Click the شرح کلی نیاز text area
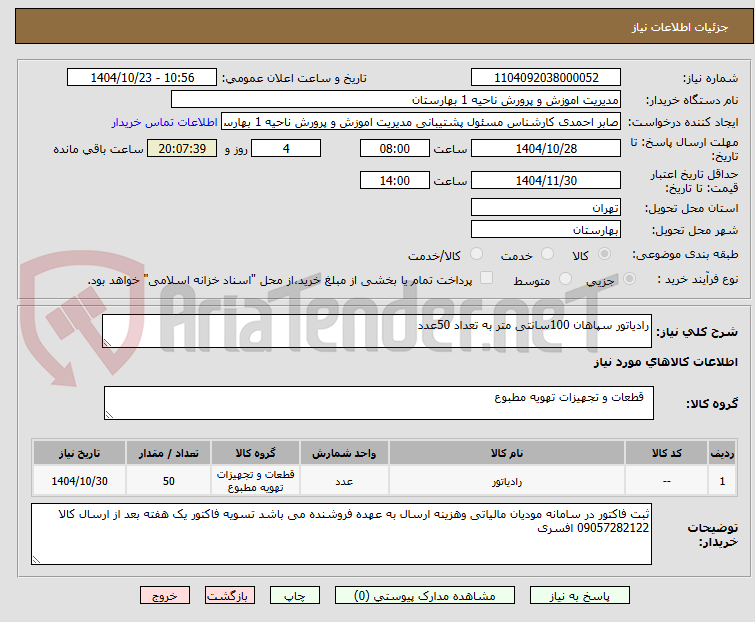Image resolution: width=755 pixels, height=622 pixels. 377,331
